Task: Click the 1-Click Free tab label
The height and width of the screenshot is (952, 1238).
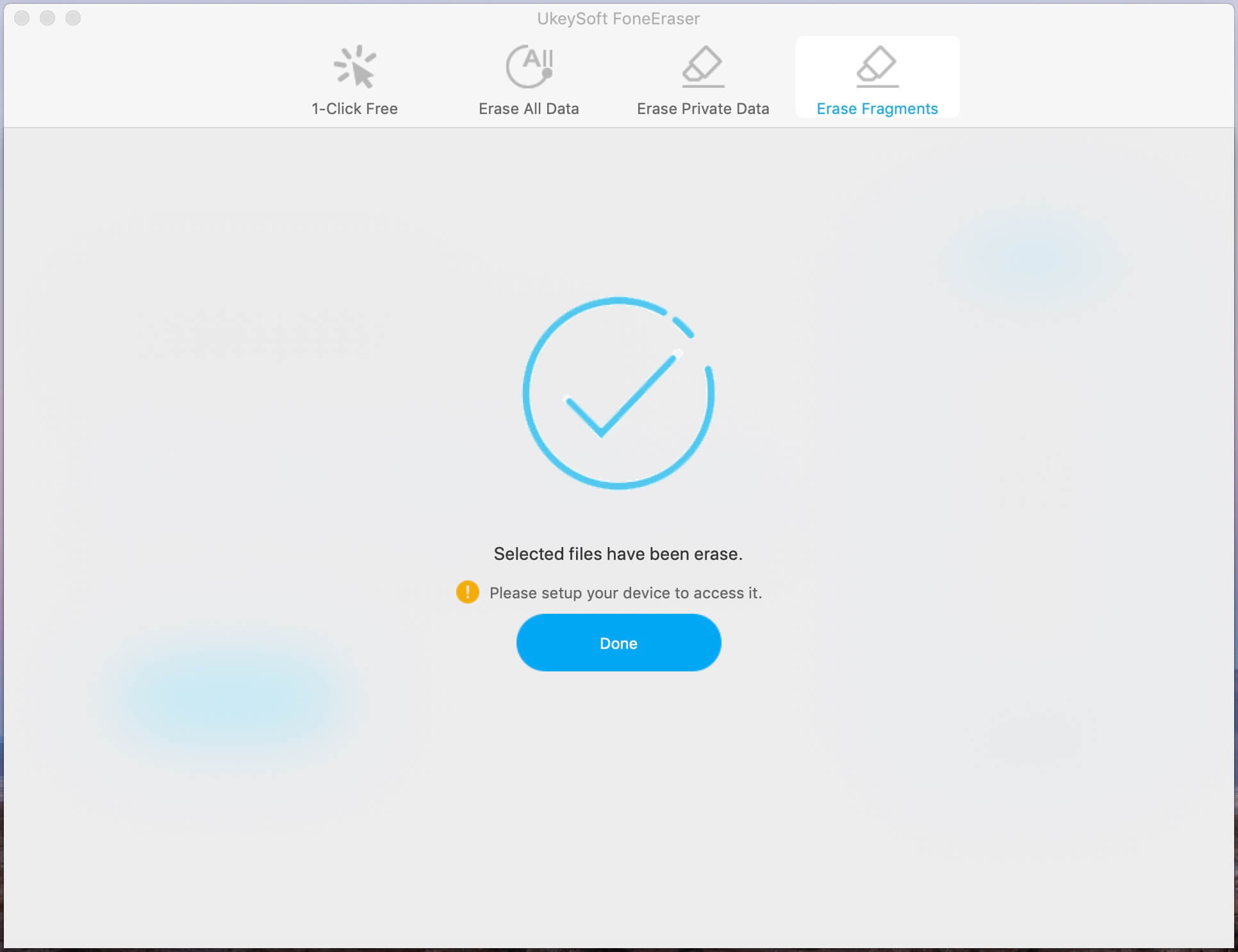Action: [354, 109]
